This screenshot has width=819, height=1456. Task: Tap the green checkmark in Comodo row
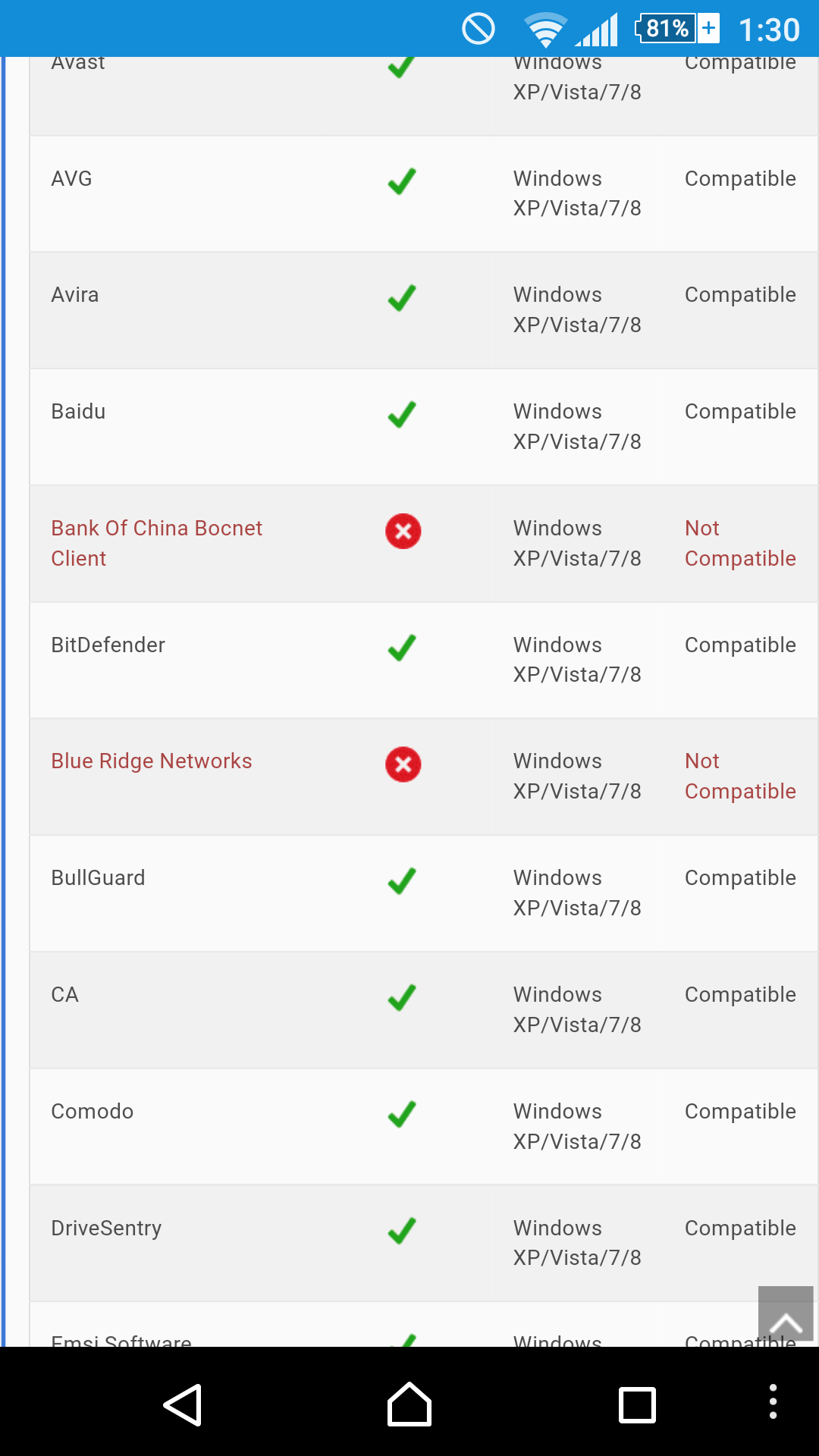[401, 1114]
